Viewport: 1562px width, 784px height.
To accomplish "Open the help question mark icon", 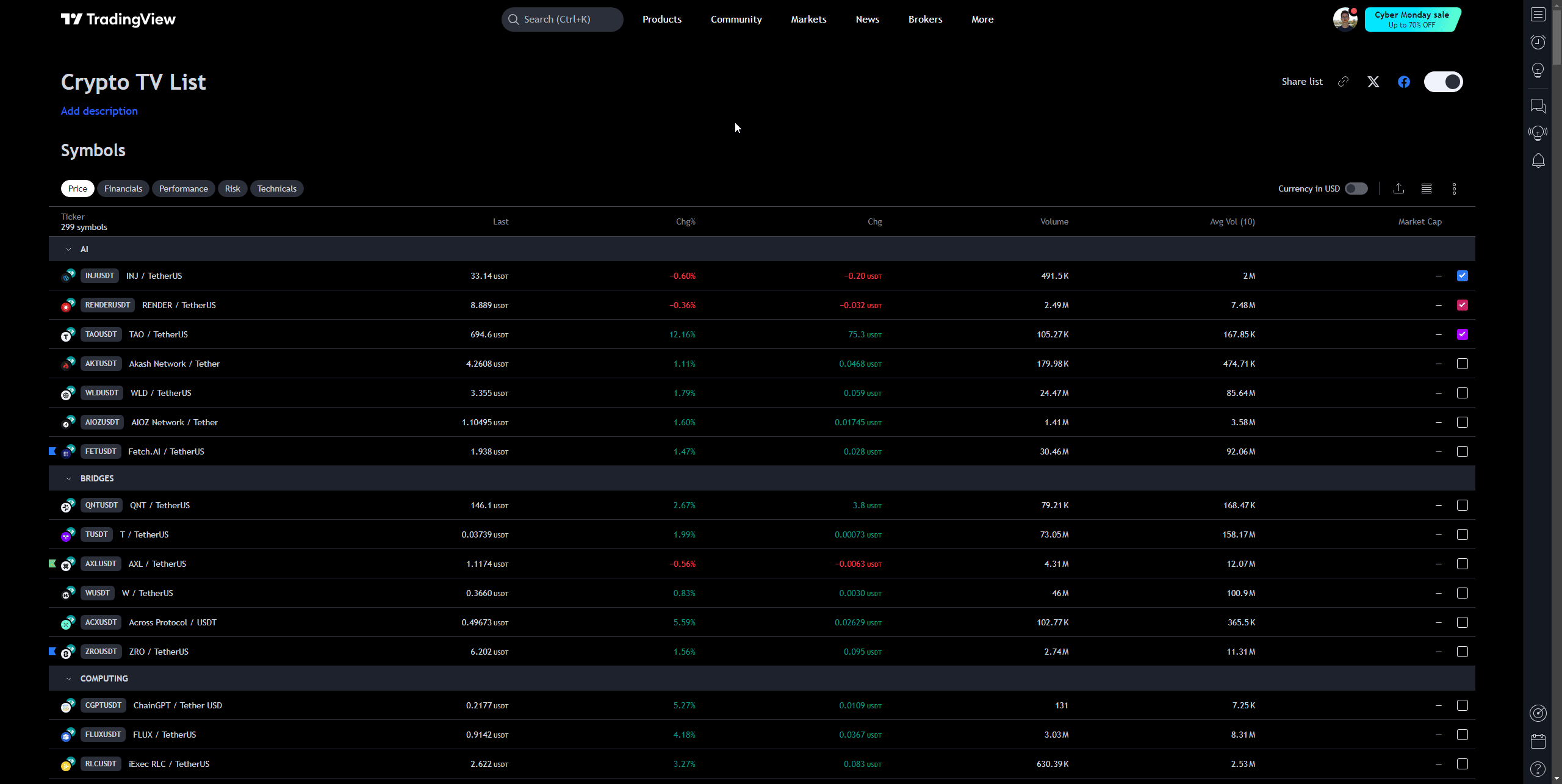I will (1538, 769).
